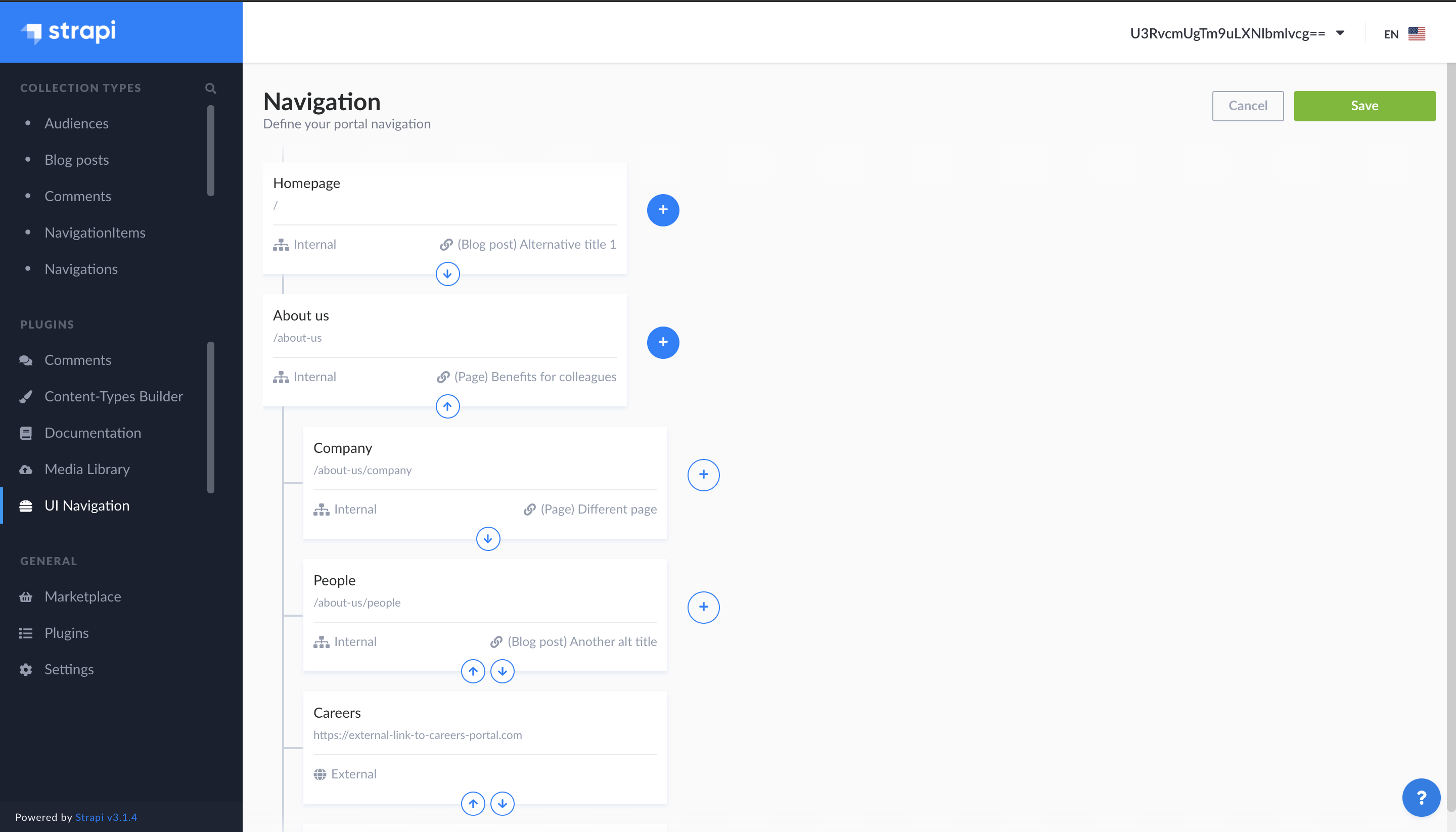Move the Homepage item down
The height and width of the screenshot is (832, 1456).
tap(447, 274)
